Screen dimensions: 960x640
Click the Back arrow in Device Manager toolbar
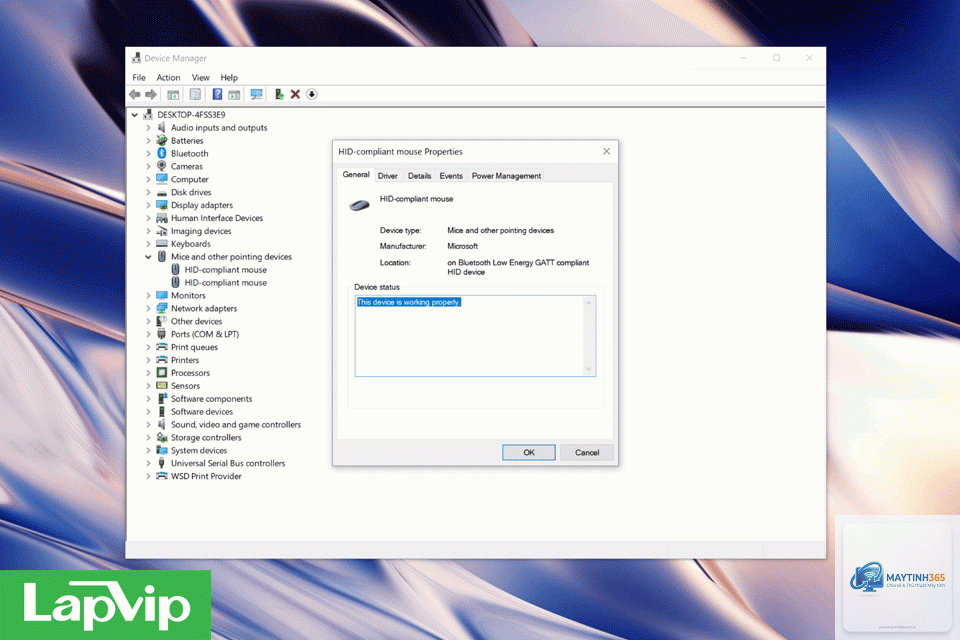coord(135,94)
